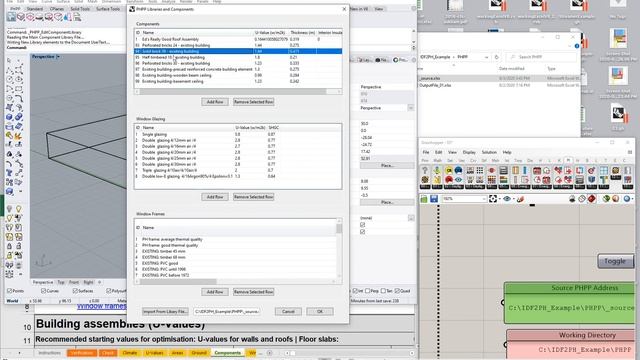Click OK in PHPP Libraries and Components dialog
The width and height of the screenshot is (640, 360).
320,311
